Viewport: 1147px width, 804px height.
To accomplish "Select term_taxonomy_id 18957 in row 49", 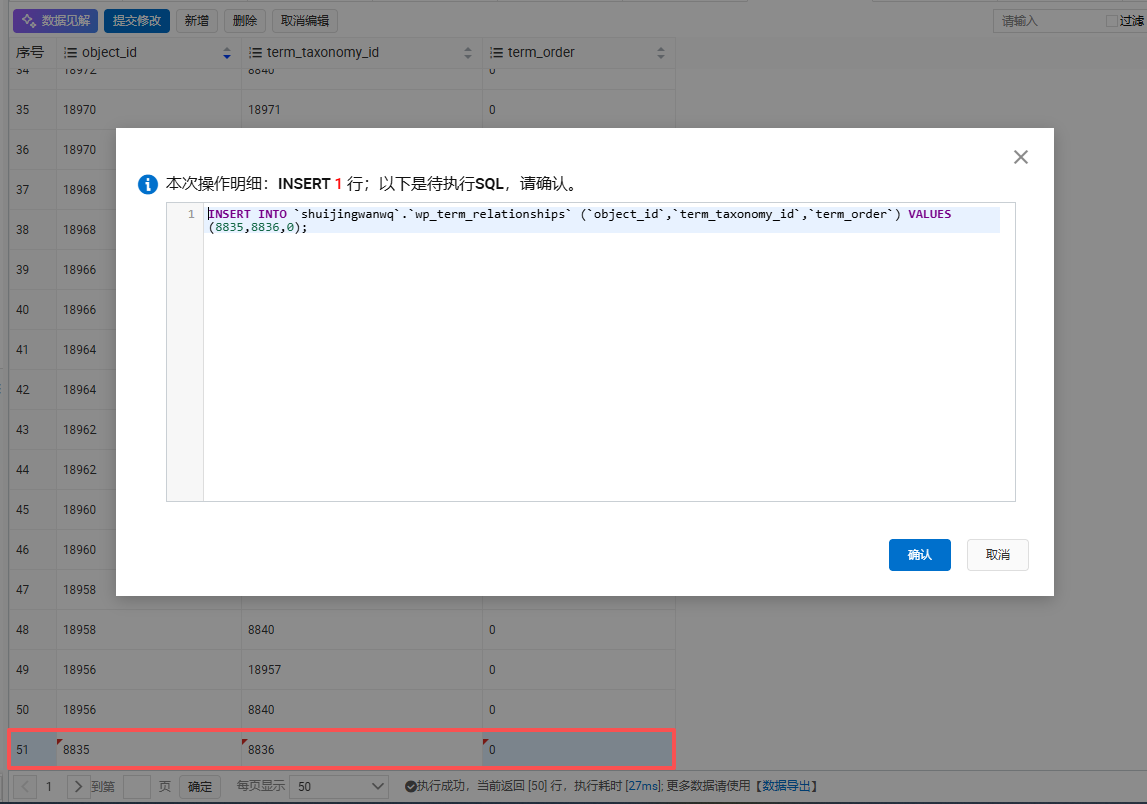I will click(x=362, y=669).
